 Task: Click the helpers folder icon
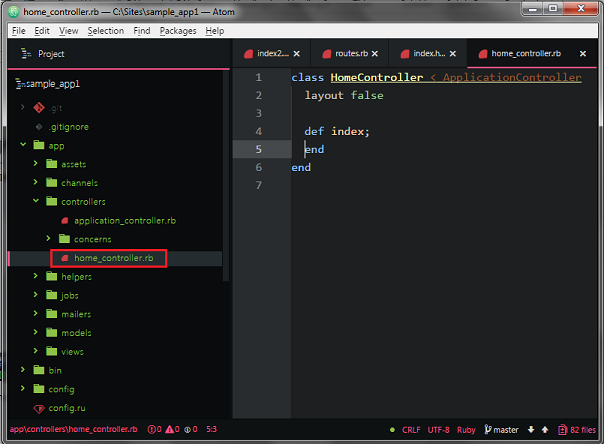[52, 276]
